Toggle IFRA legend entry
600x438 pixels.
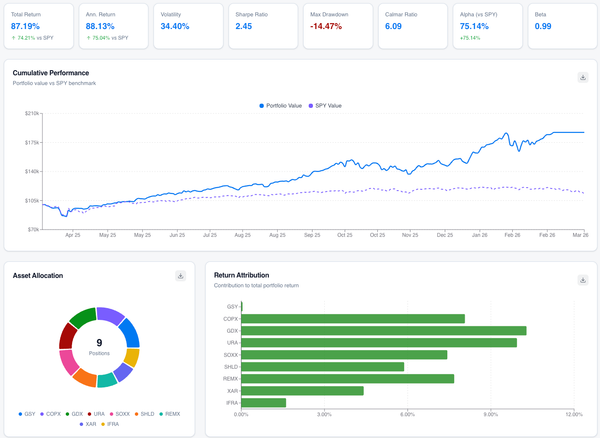point(110,424)
